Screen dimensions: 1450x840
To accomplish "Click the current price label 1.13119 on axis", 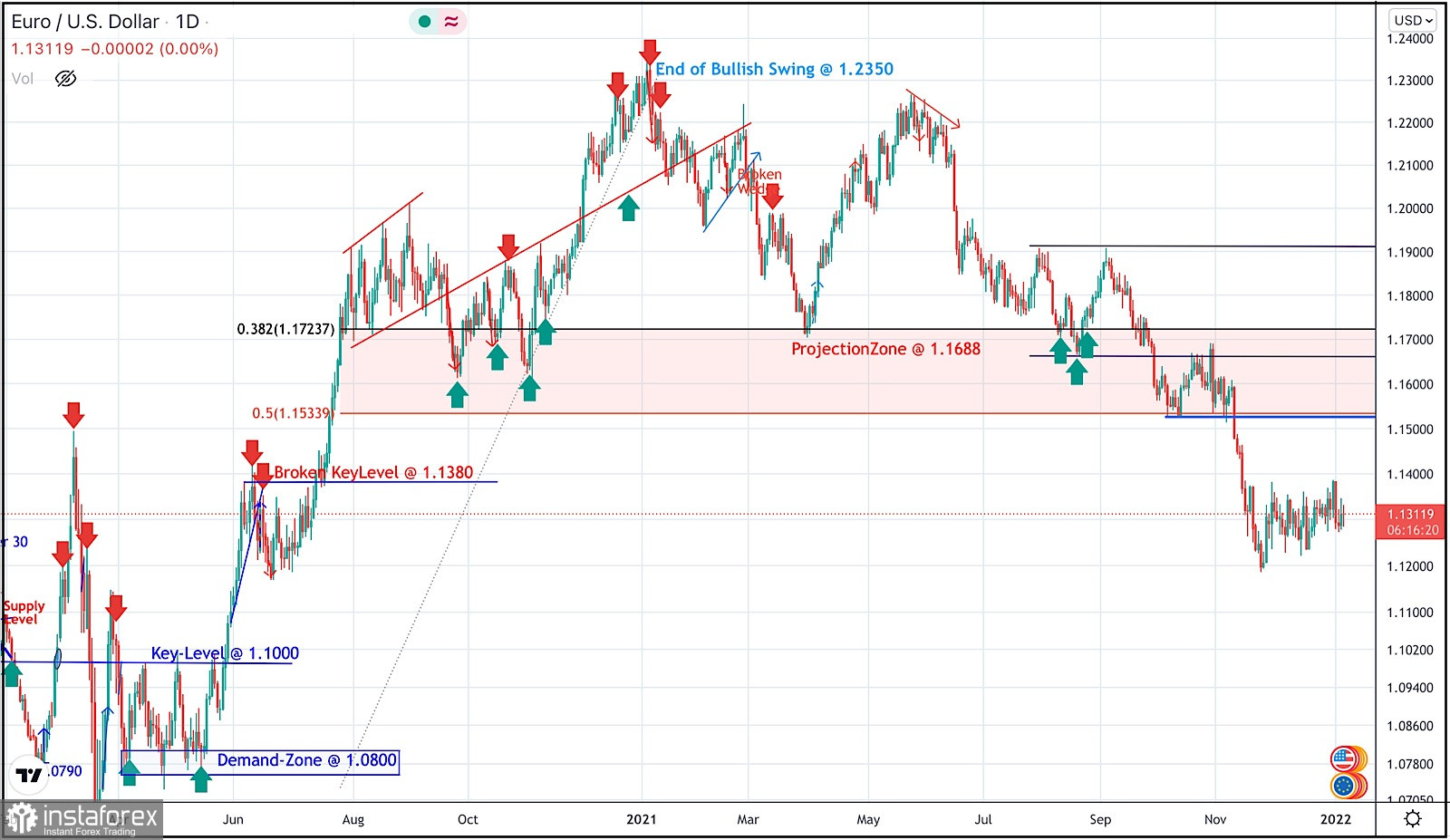I will (x=1412, y=514).
